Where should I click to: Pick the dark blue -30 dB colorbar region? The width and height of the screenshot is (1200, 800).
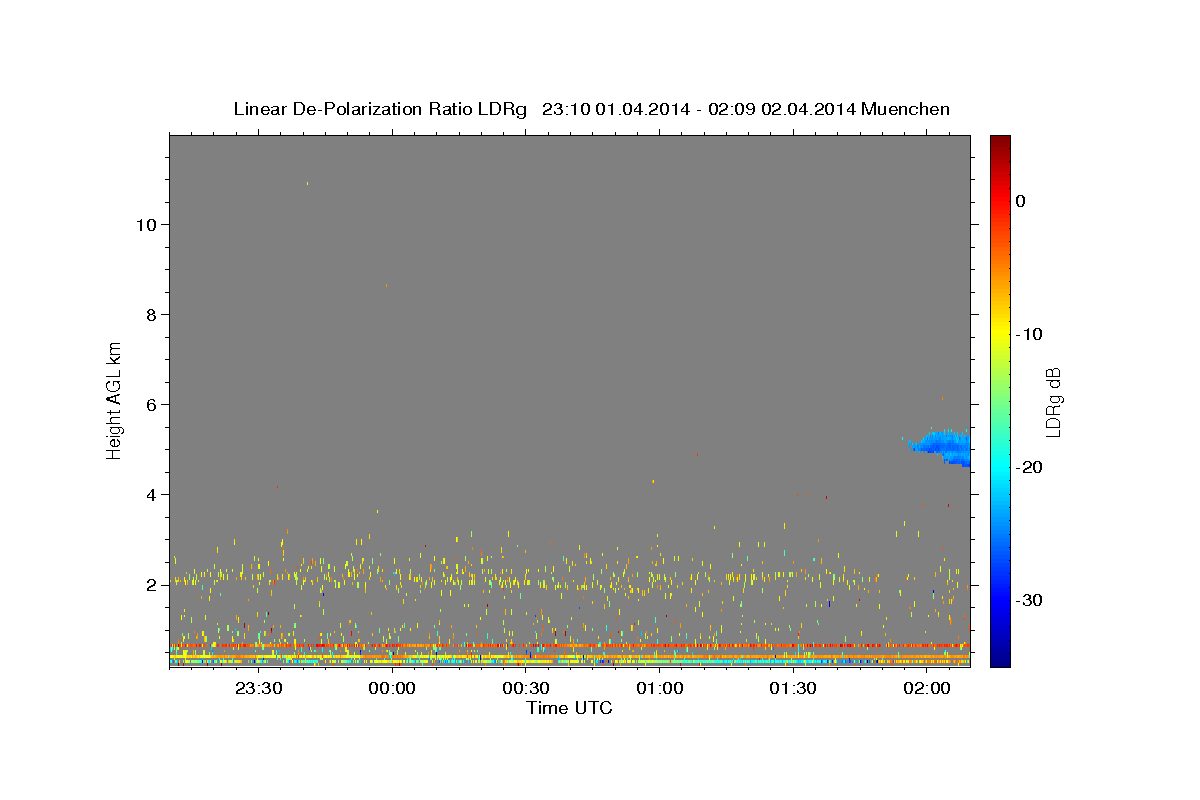click(1000, 600)
